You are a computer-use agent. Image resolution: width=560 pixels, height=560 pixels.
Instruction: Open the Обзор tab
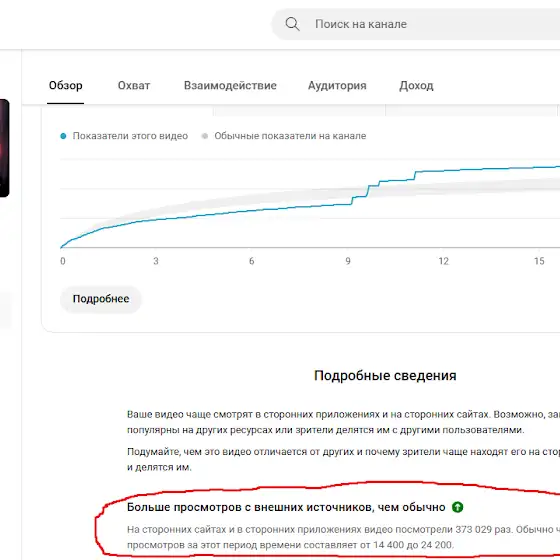tap(65, 86)
